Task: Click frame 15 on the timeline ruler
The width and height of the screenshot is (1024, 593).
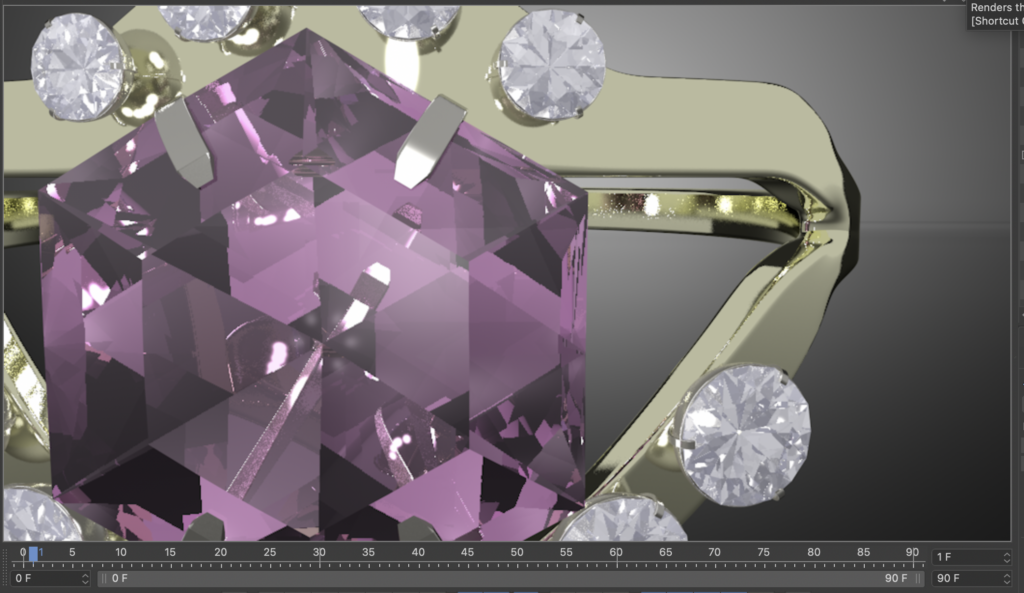Action: 171,554
